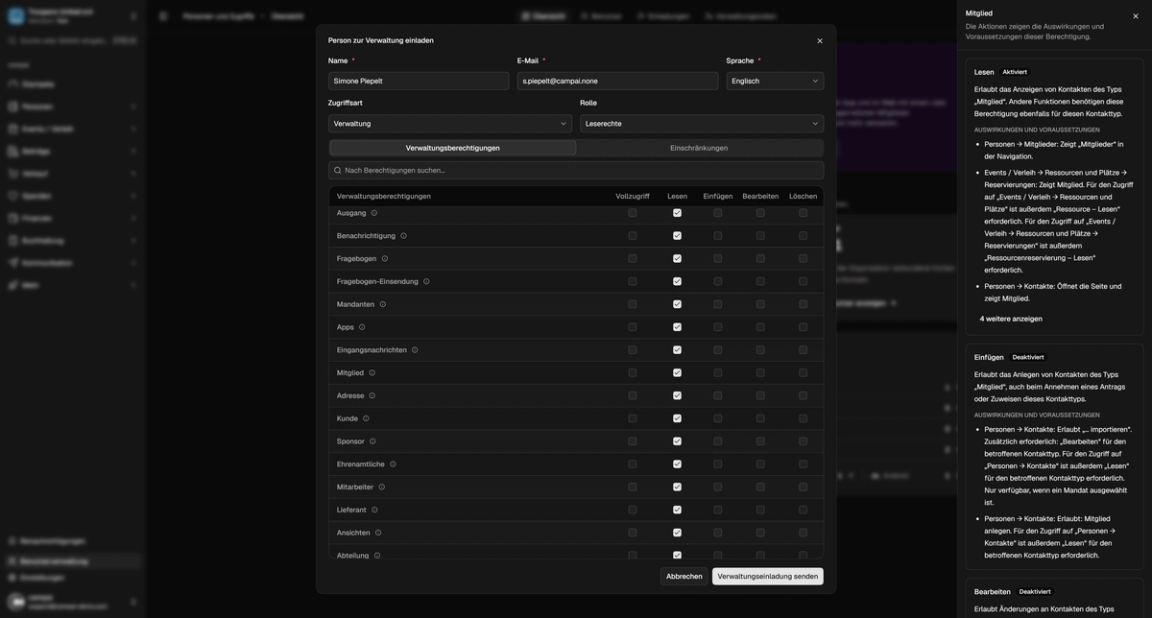Click info icon beside Fragebogen
Image resolution: width=1152 pixels, height=618 pixels.
[x=384, y=259]
